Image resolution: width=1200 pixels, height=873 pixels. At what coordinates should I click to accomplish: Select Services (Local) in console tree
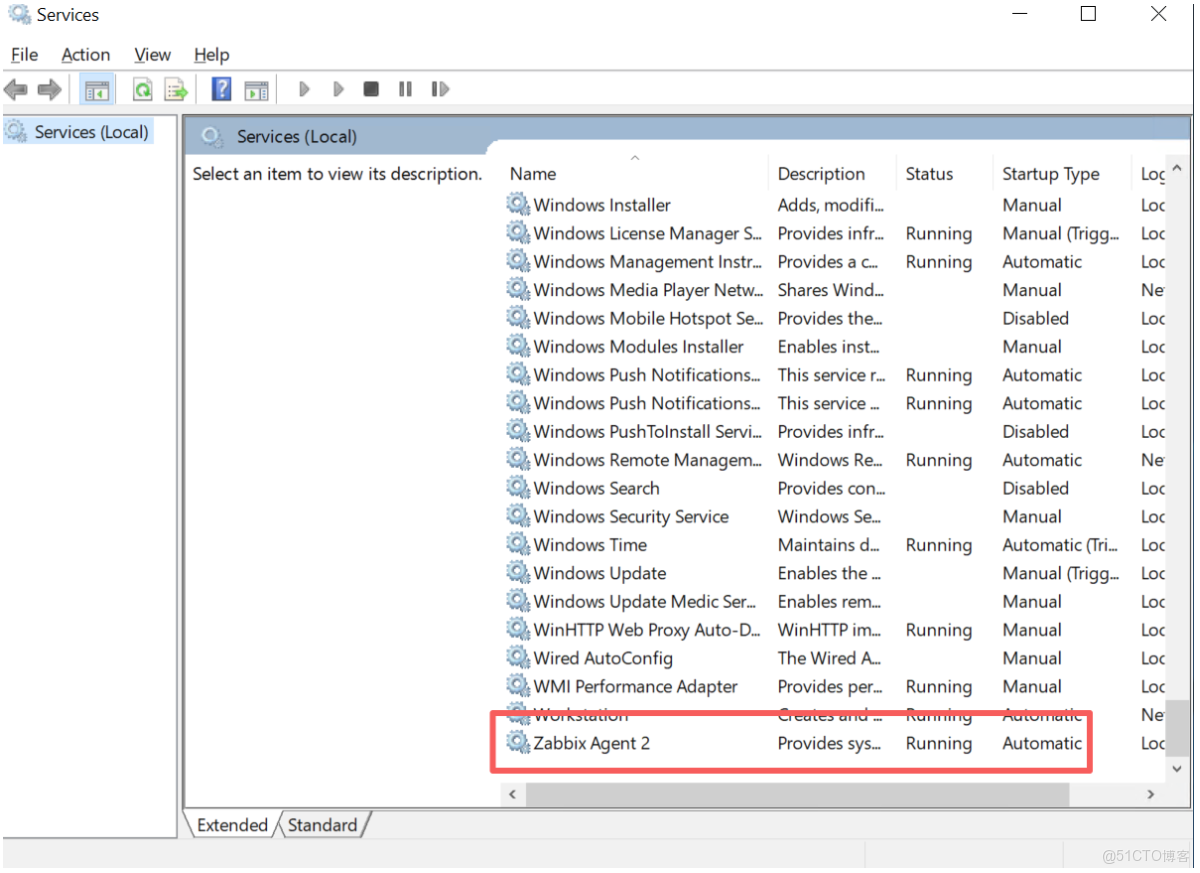90,132
